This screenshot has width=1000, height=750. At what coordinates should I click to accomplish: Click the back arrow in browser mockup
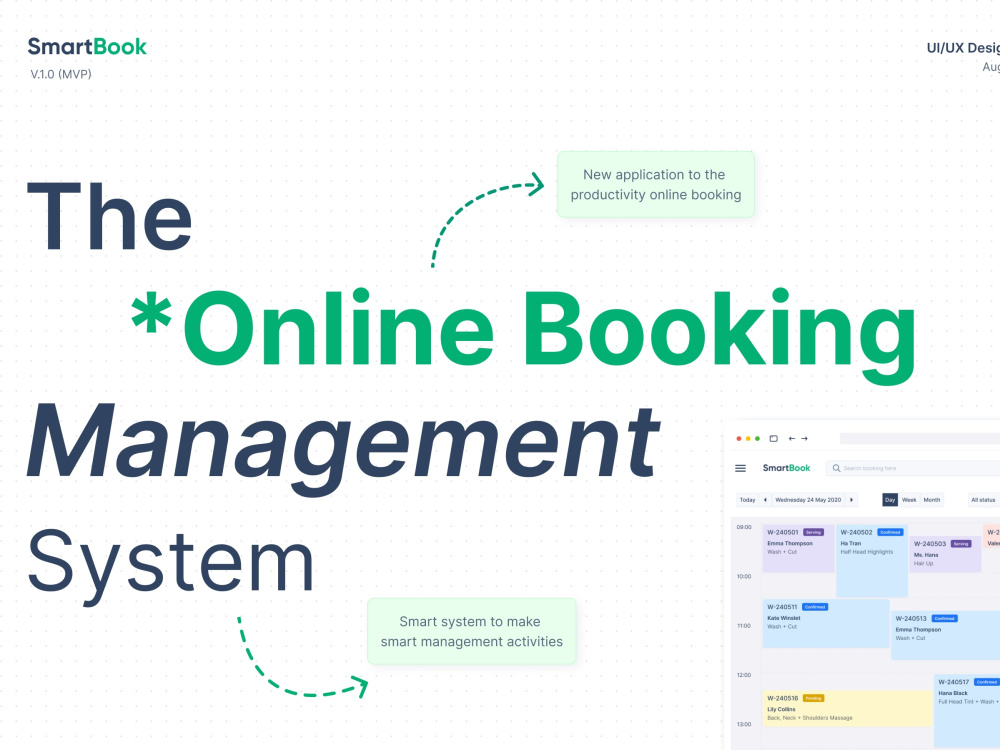coord(791,439)
